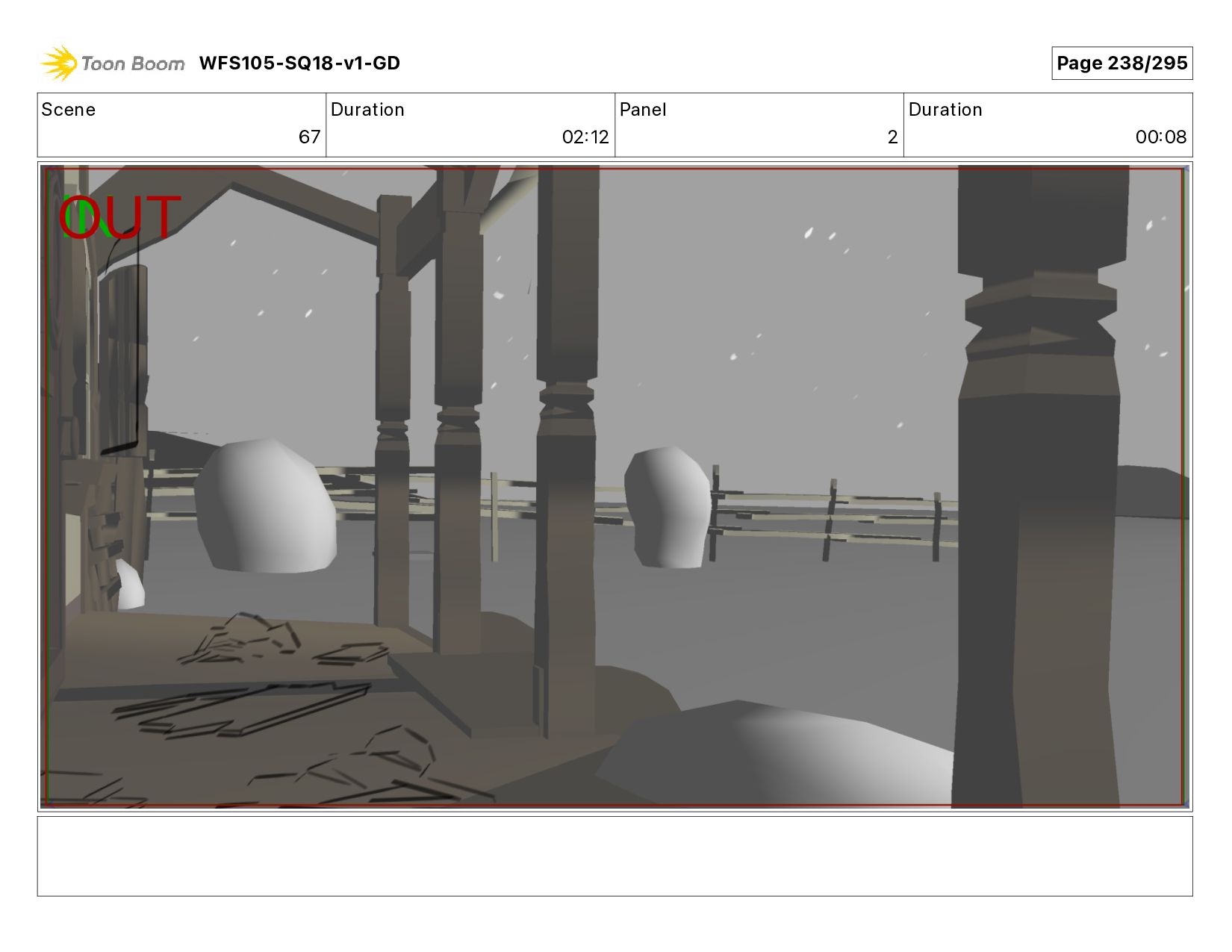
Task: Click the red OUT marker text
Action: pos(120,217)
